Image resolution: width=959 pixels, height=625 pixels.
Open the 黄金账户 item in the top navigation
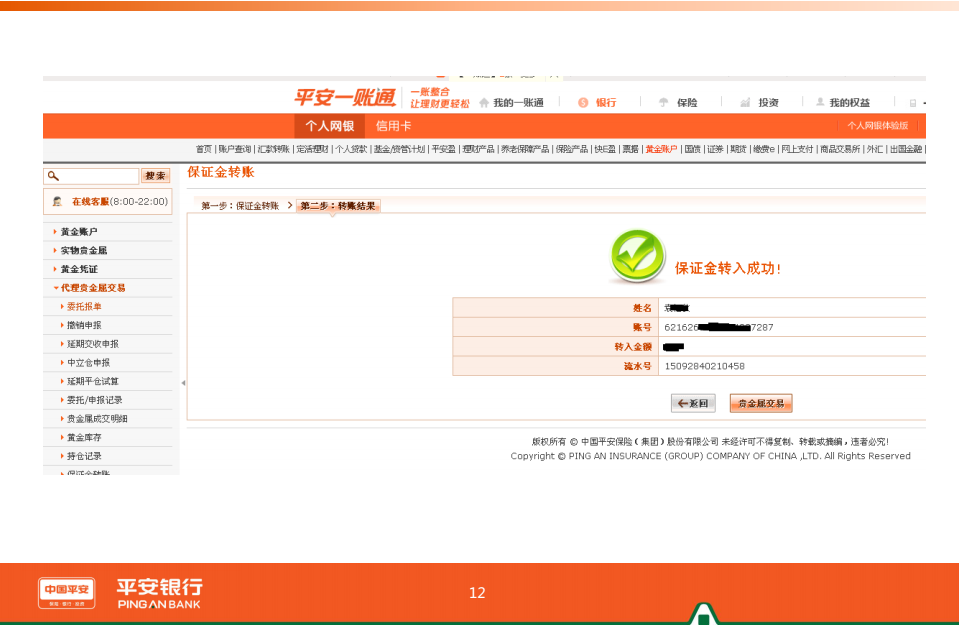coord(661,149)
